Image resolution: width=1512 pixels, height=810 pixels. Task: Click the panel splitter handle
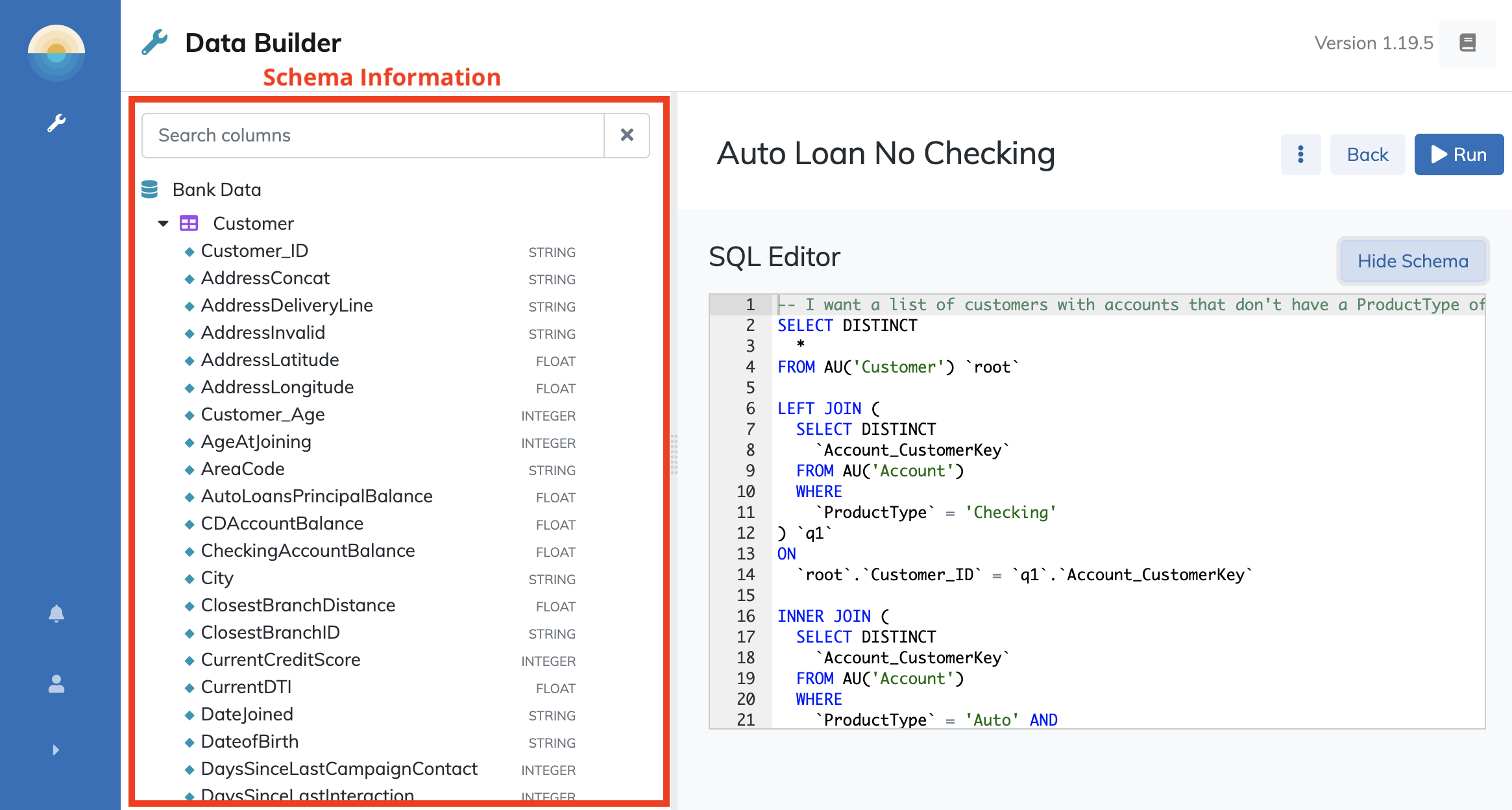(674, 454)
